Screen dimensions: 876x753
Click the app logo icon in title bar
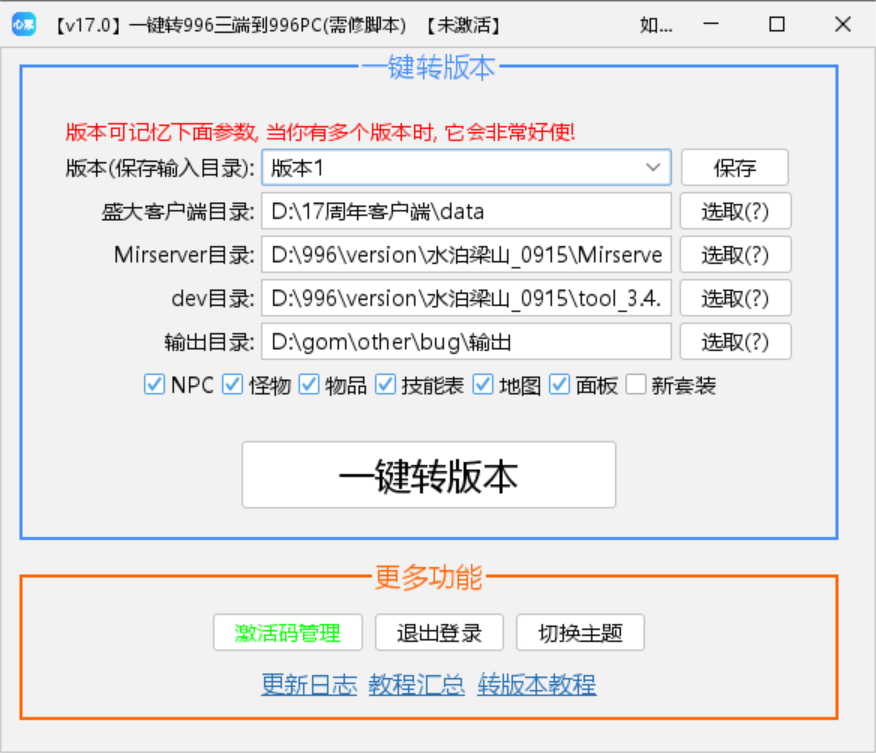coord(23,25)
